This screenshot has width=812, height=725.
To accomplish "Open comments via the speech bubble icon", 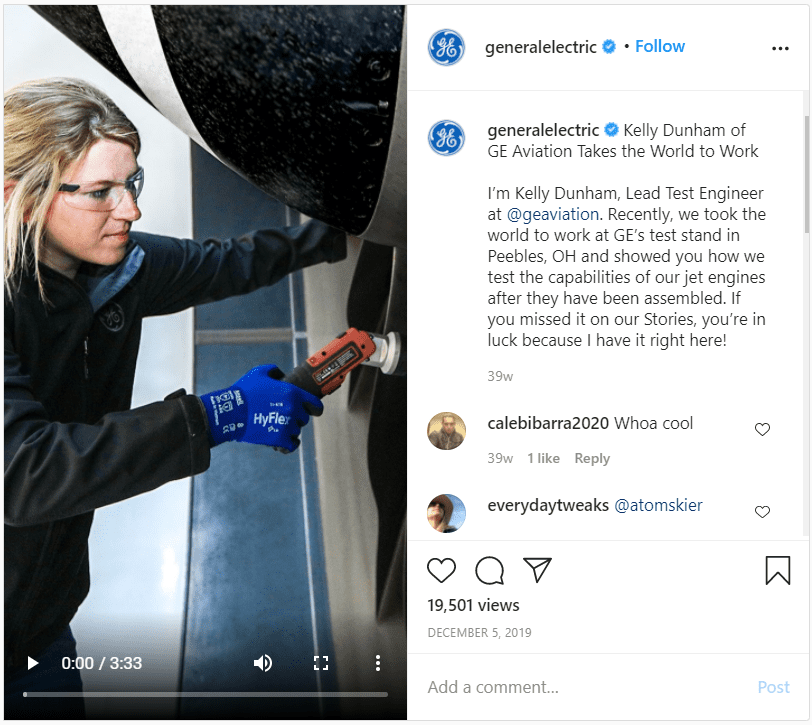I will click(489, 570).
